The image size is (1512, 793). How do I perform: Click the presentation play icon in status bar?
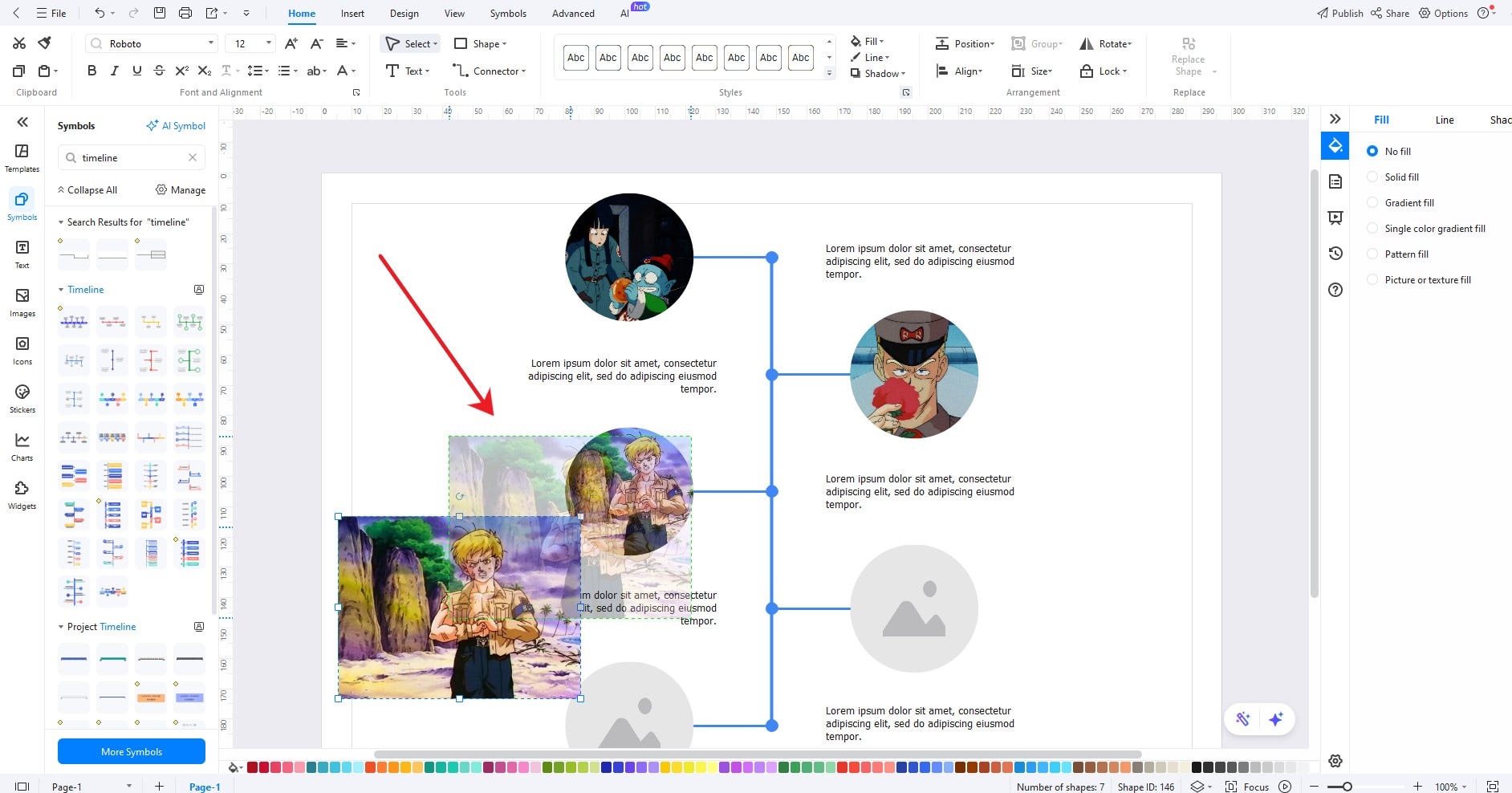click(x=1285, y=787)
